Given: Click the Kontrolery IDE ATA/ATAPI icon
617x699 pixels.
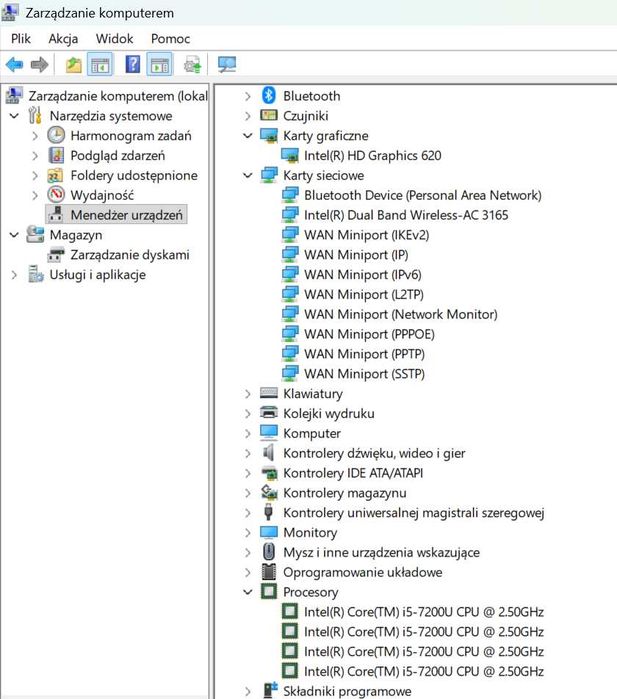Looking at the screenshot, I should [x=269, y=473].
